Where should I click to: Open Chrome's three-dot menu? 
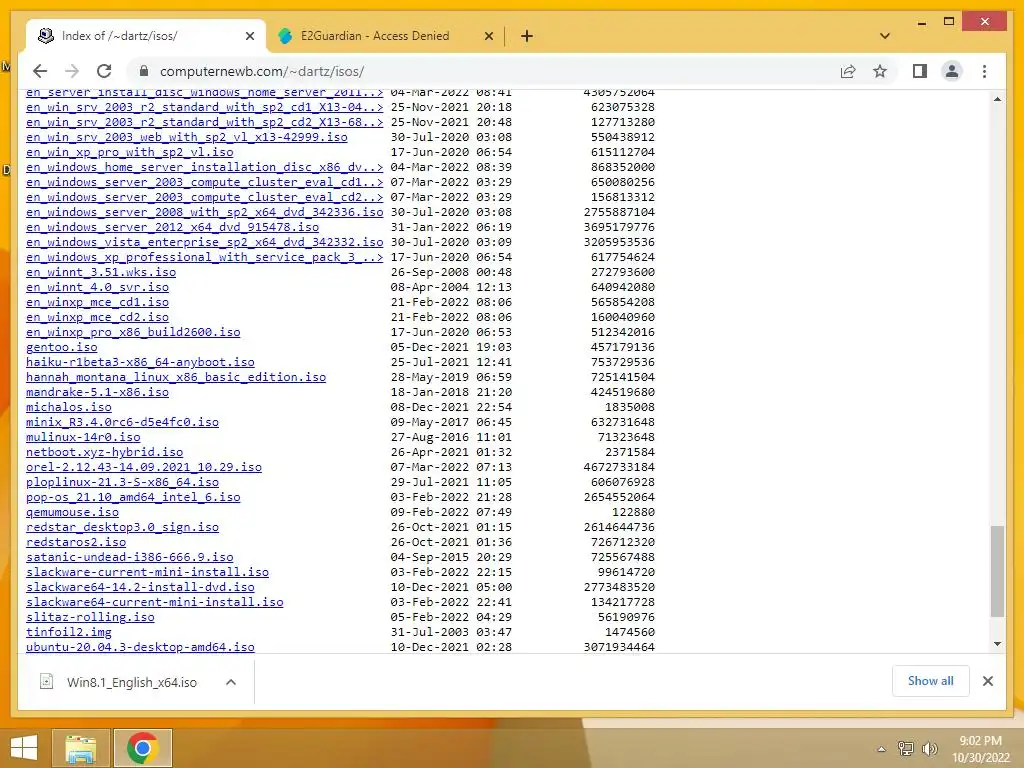(984, 71)
